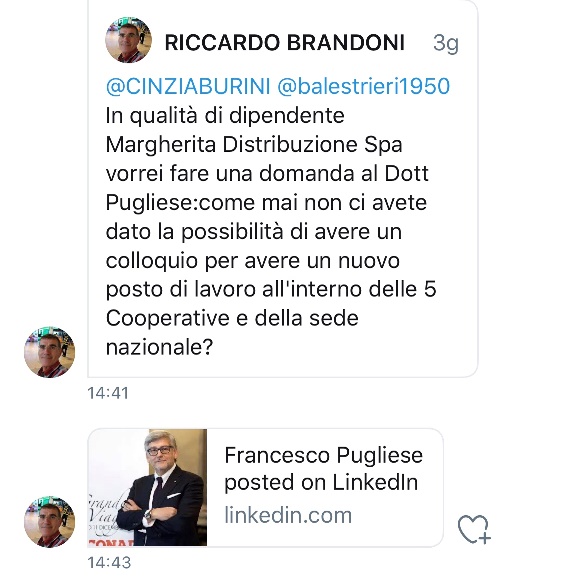This screenshot has height=580, width=562.
Task: Open RICCARDO BRANDONI profile name
Action: pos(285,42)
